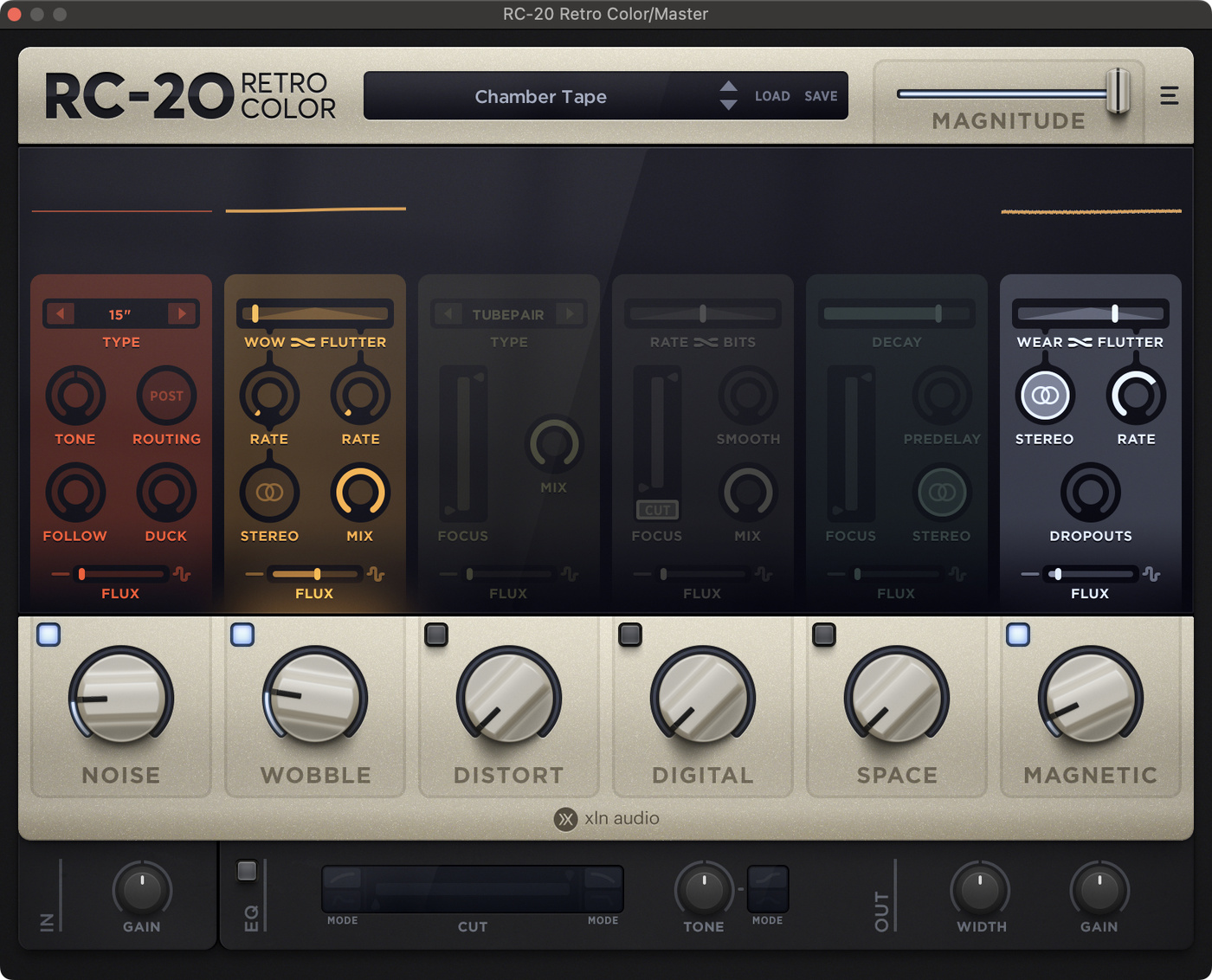This screenshot has width=1212, height=980.
Task: Click the large Space knob
Action: pyautogui.click(x=897, y=697)
